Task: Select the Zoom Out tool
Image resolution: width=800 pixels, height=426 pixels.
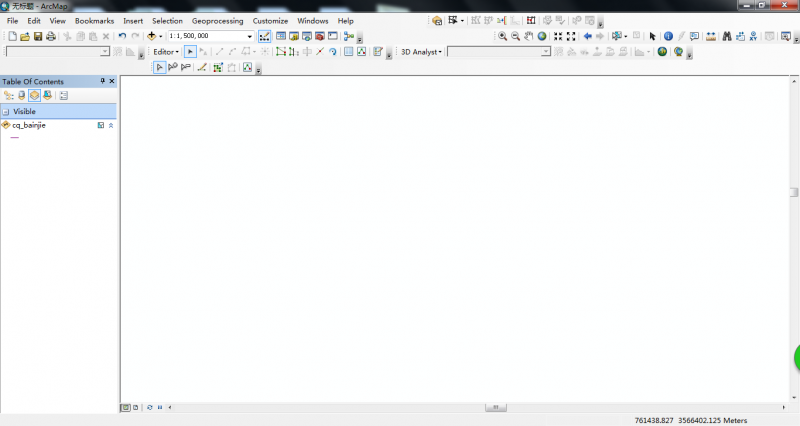Action: (515, 36)
